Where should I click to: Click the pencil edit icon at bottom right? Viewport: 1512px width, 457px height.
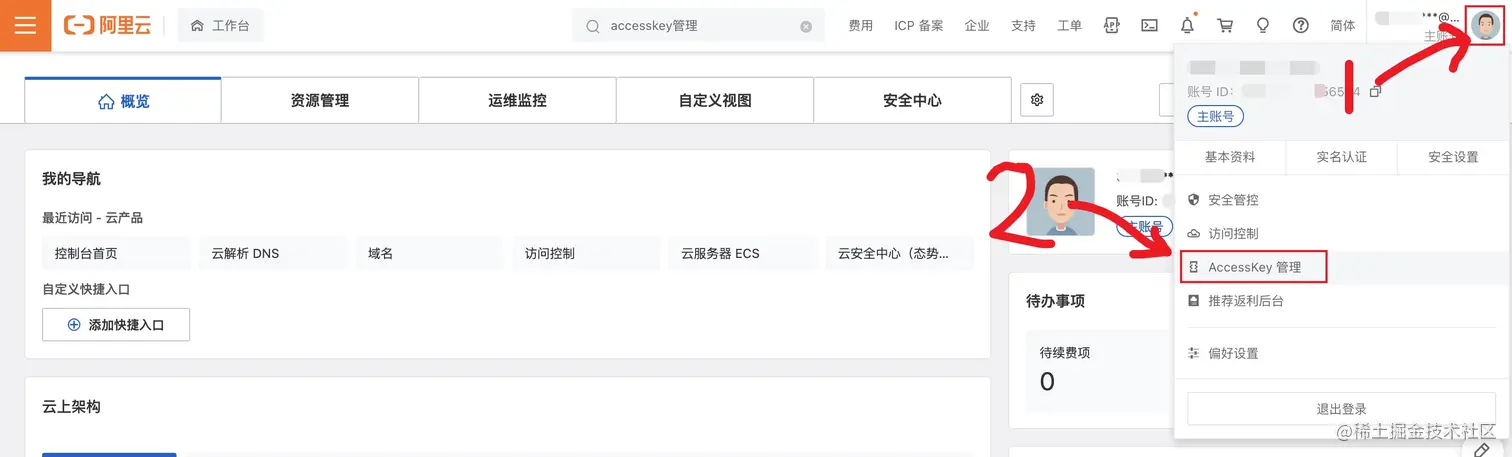(1483, 452)
